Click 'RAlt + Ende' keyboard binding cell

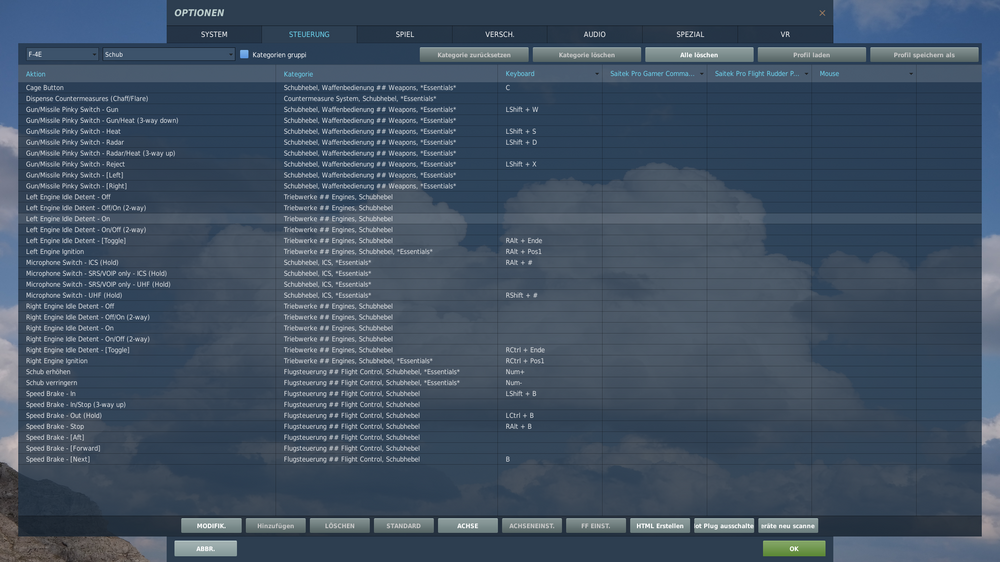coord(550,240)
